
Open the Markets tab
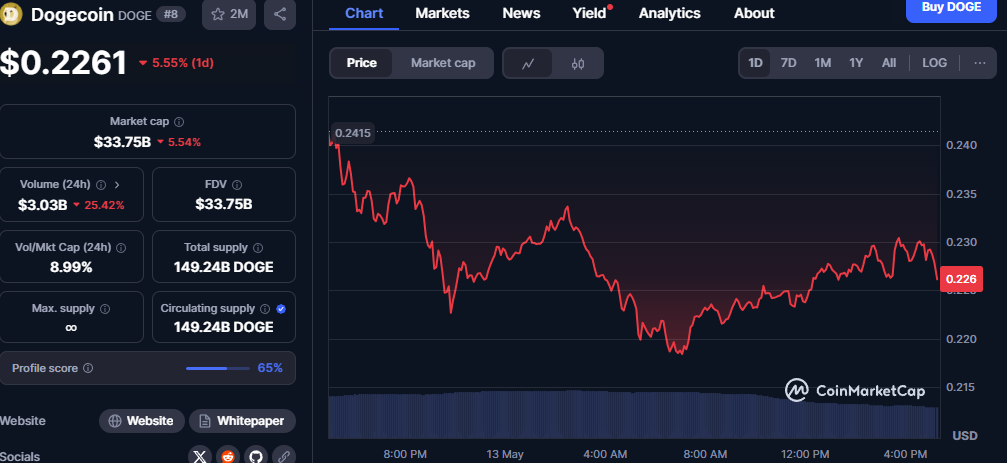(x=442, y=13)
